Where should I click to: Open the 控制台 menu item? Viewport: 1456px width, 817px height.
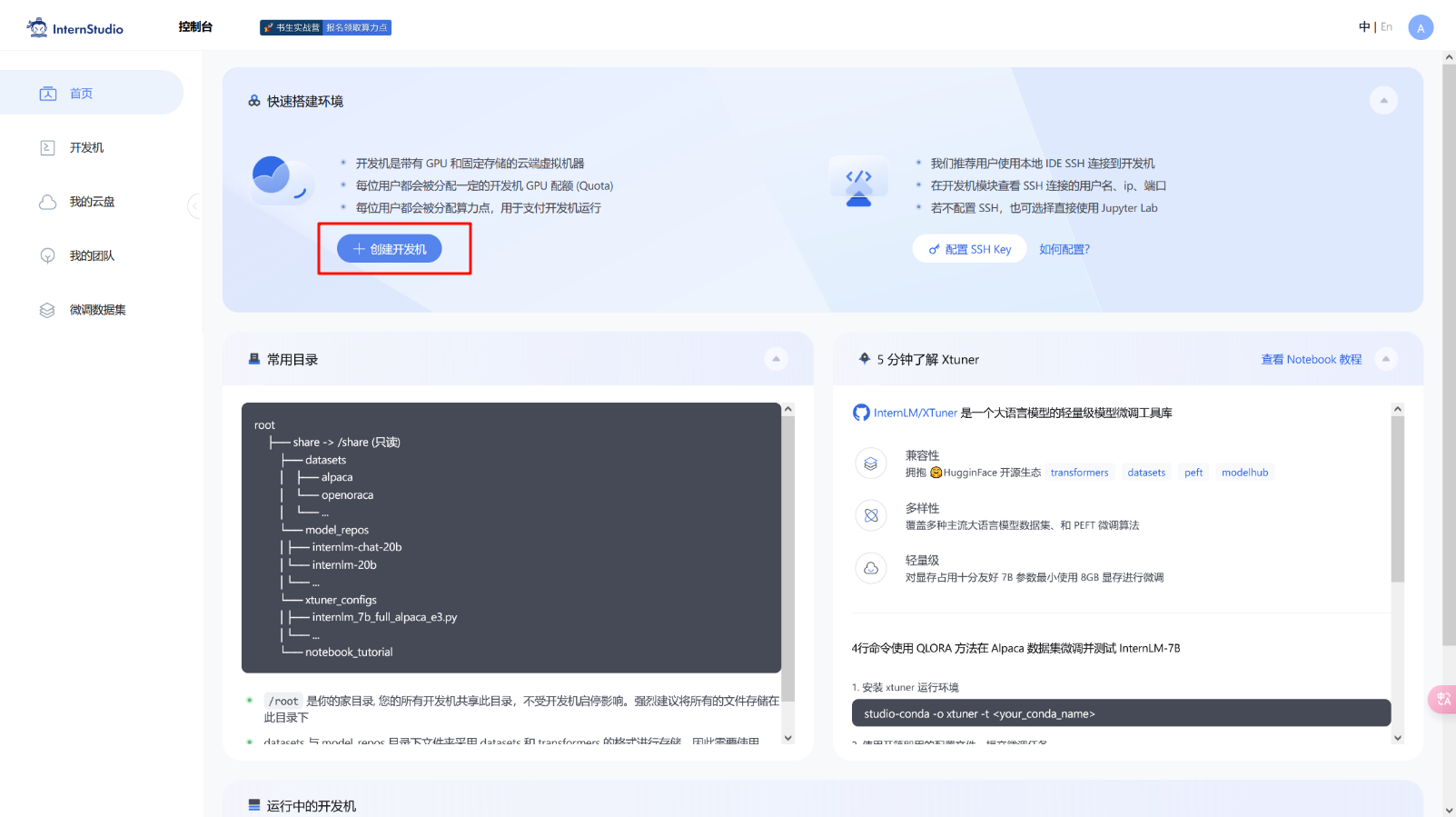tap(195, 27)
